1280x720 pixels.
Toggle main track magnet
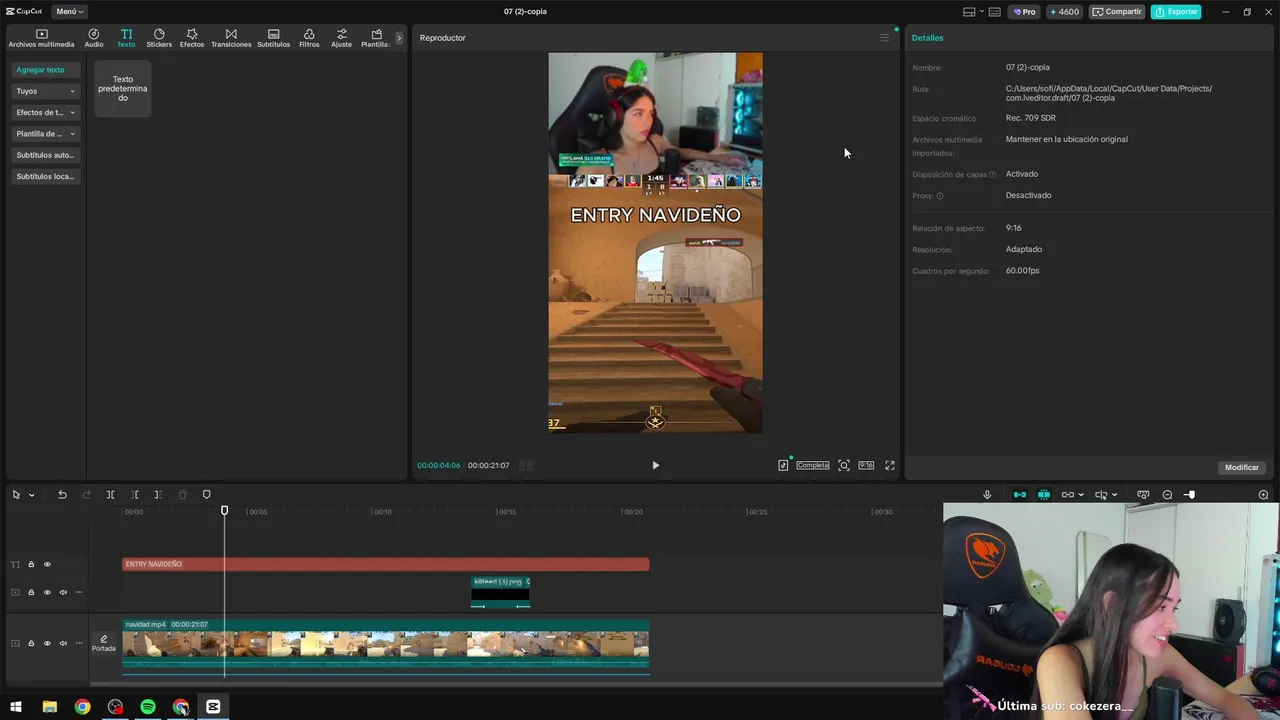[1019, 495]
